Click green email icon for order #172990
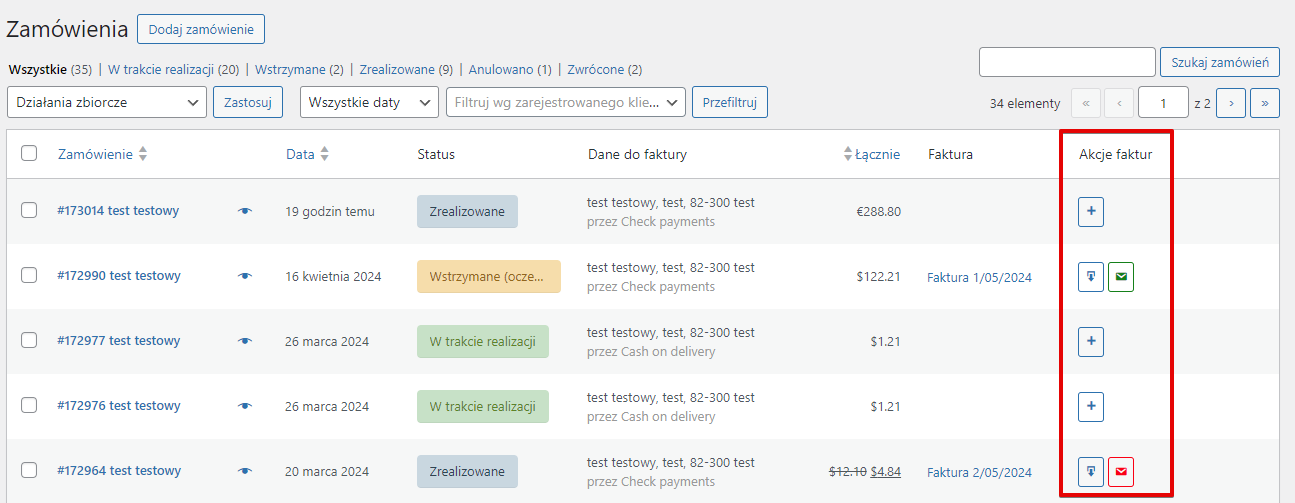The width and height of the screenshot is (1295, 503). click(1121, 277)
